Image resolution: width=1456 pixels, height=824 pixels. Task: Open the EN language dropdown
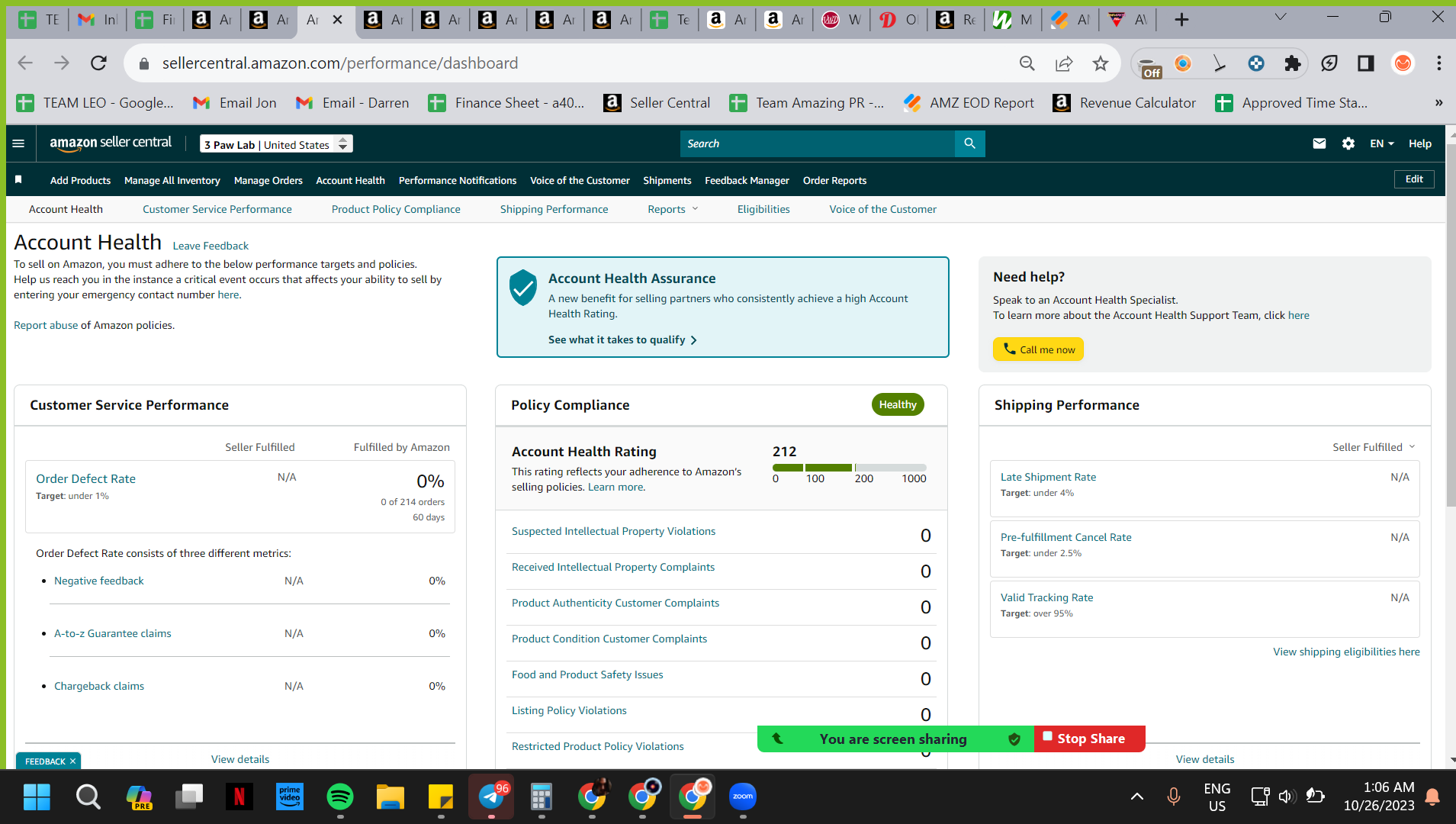tap(1381, 143)
